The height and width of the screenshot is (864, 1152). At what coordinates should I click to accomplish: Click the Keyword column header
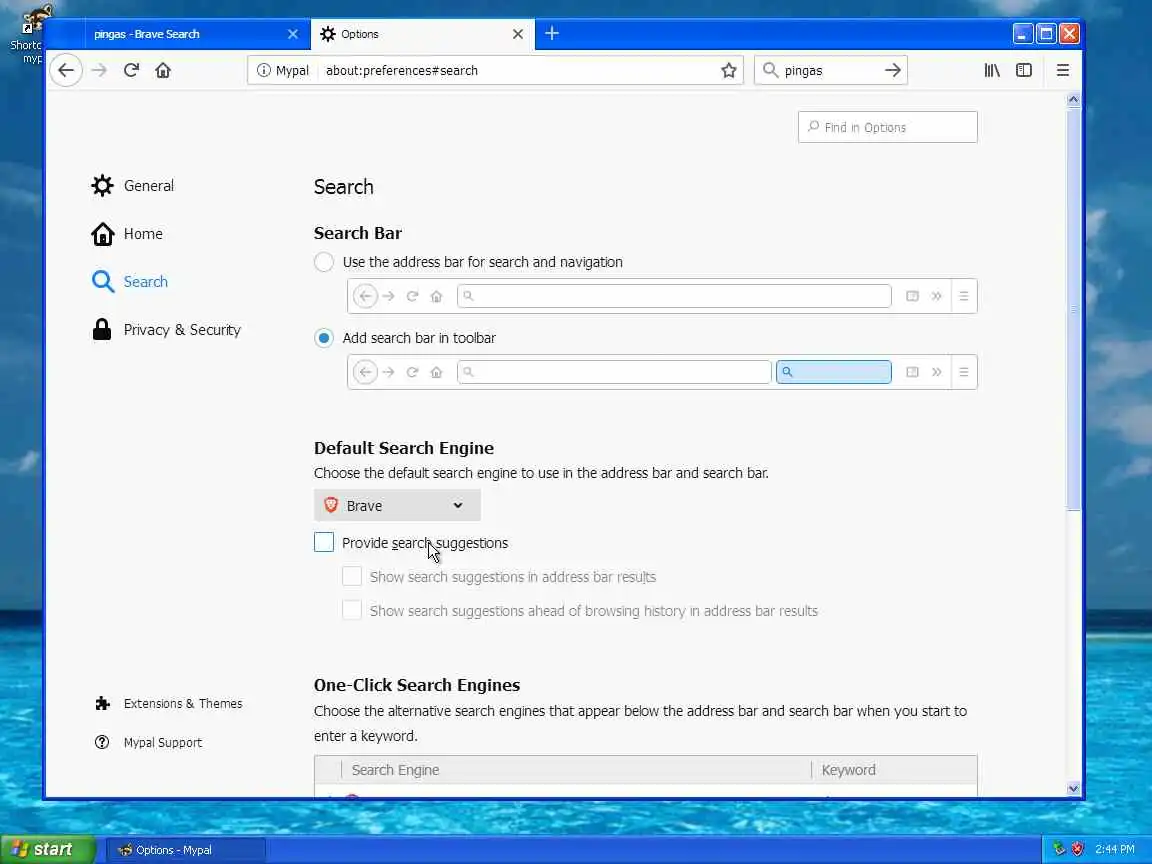pos(894,770)
